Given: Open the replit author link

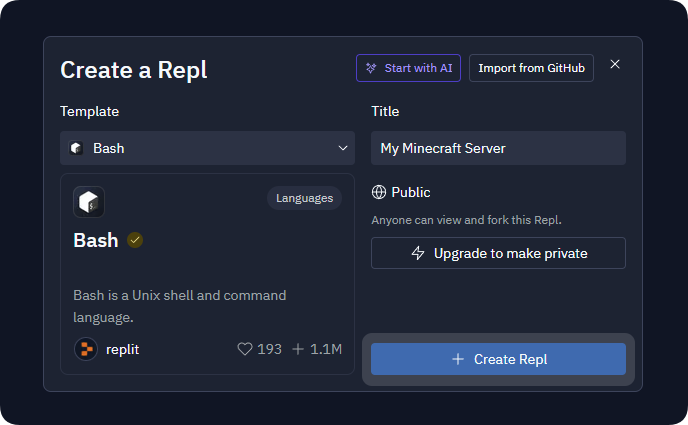Looking at the screenshot, I should click(122, 350).
